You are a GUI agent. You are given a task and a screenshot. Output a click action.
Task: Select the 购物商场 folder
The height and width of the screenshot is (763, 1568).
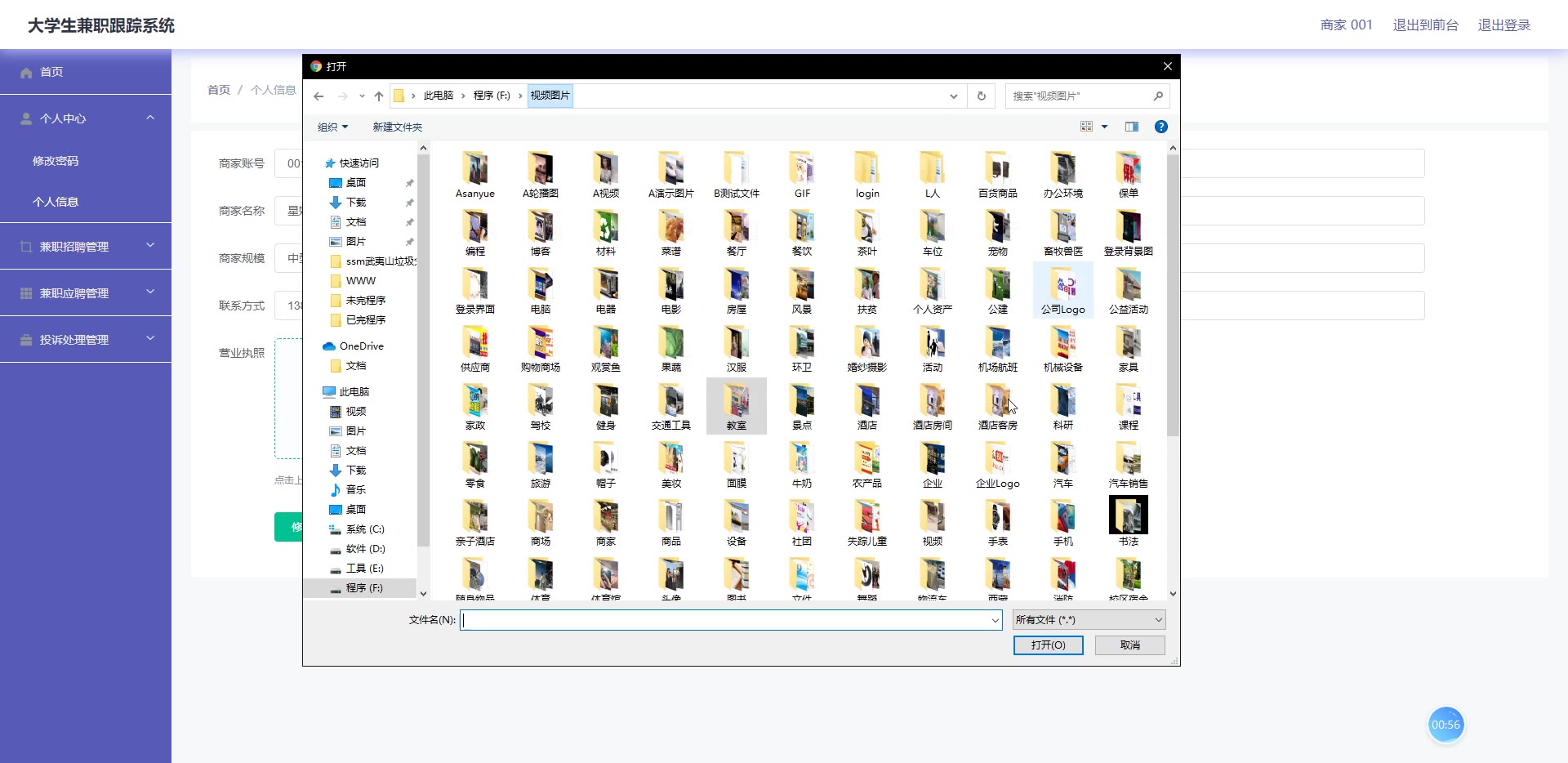click(x=541, y=349)
